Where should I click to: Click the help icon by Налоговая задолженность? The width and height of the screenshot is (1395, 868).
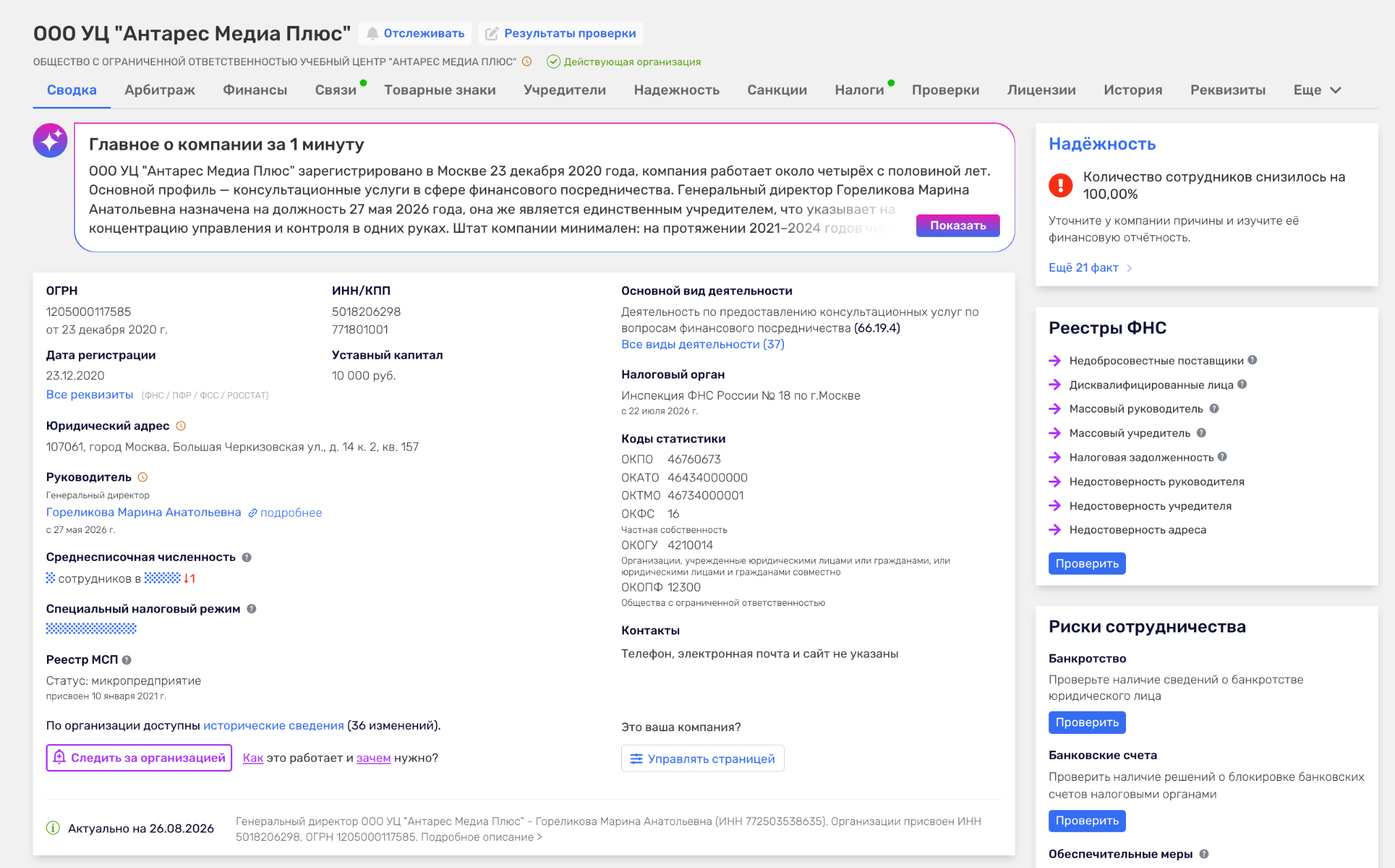[x=1222, y=457]
